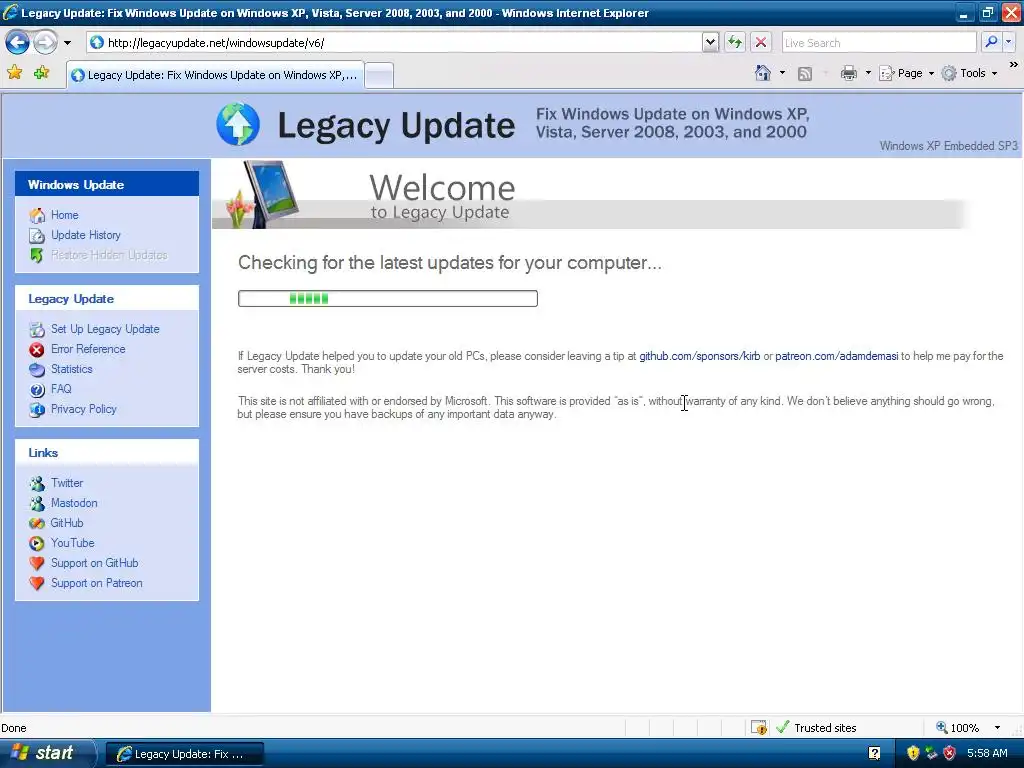Click the Live Search input box

878,42
